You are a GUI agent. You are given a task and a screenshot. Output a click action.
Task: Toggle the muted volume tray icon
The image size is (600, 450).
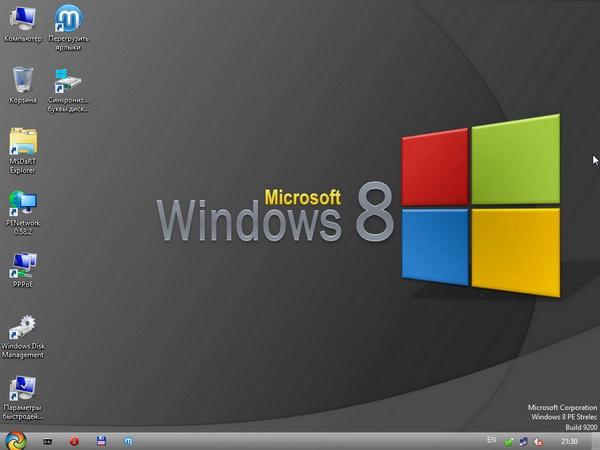(538, 441)
